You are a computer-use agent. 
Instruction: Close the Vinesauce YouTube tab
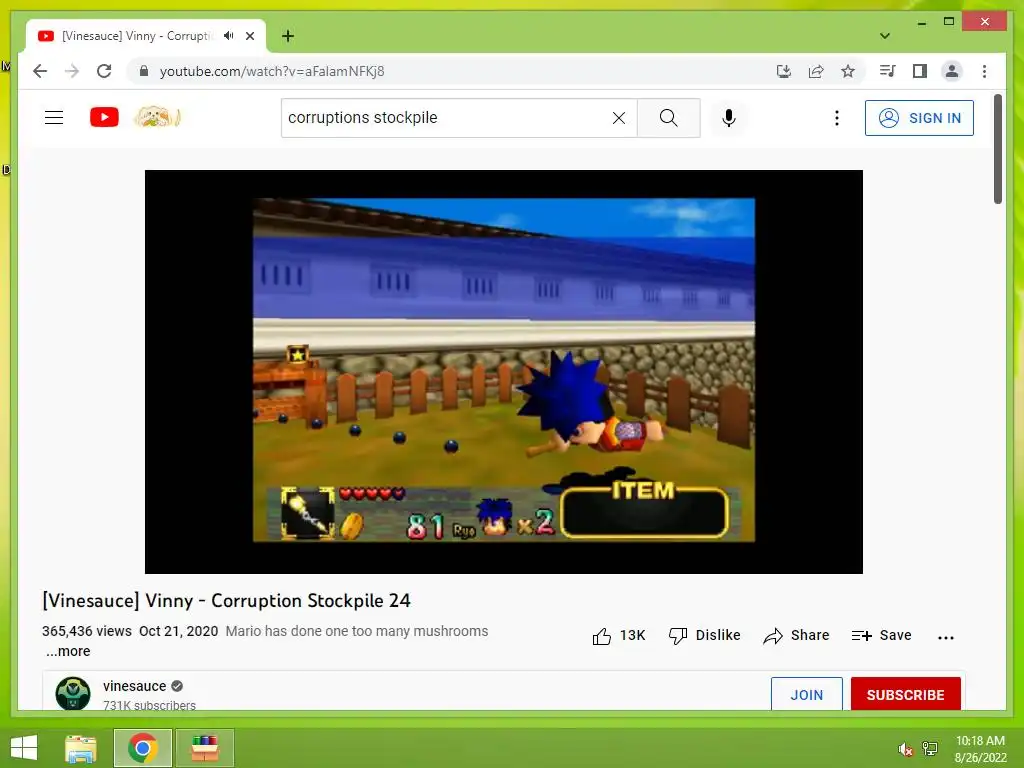(250, 36)
